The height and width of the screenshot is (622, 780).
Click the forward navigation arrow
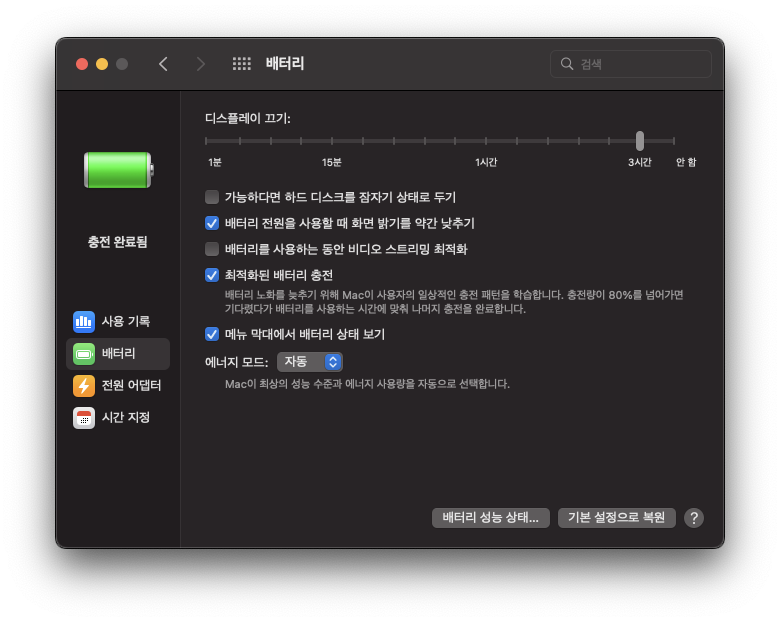(200, 64)
